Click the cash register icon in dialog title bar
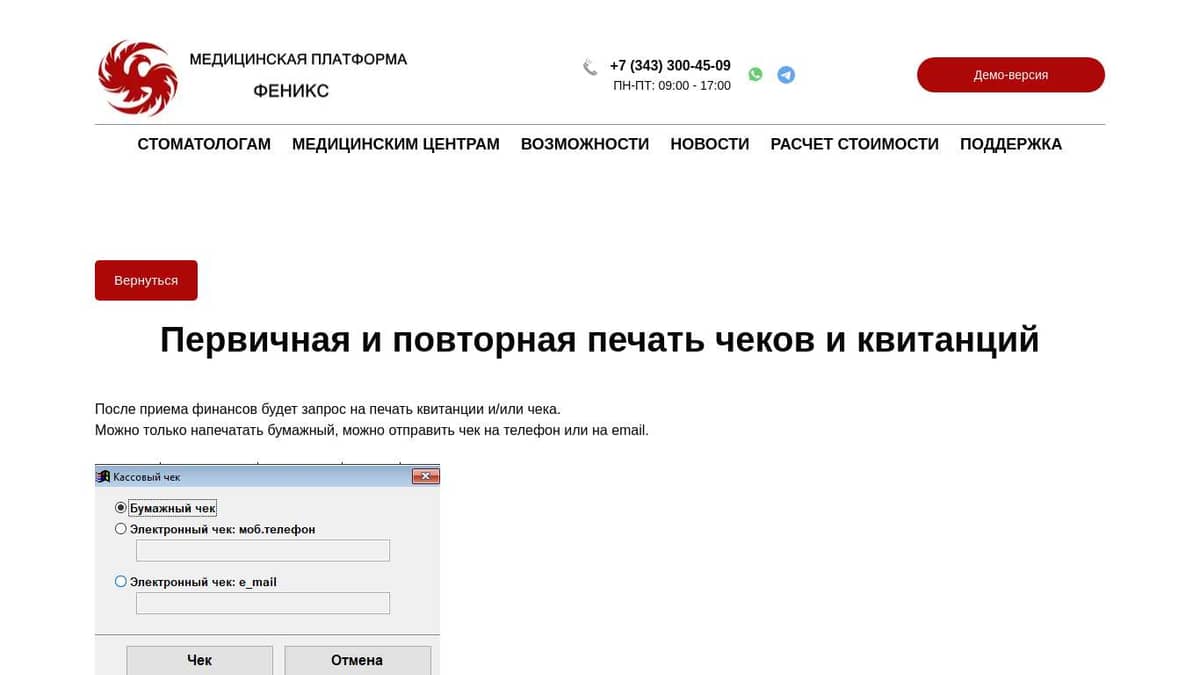Image resolution: width=1200 pixels, height=675 pixels. [x=103, y=476]
